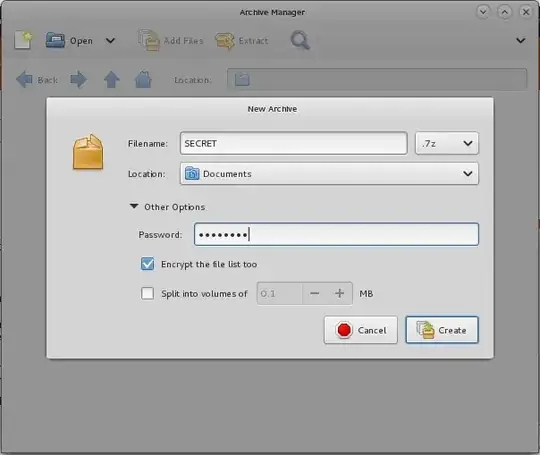The width and height of the screenshot is (540, 455).
Task: Collapse the Other Options expander
Action: 134,206
